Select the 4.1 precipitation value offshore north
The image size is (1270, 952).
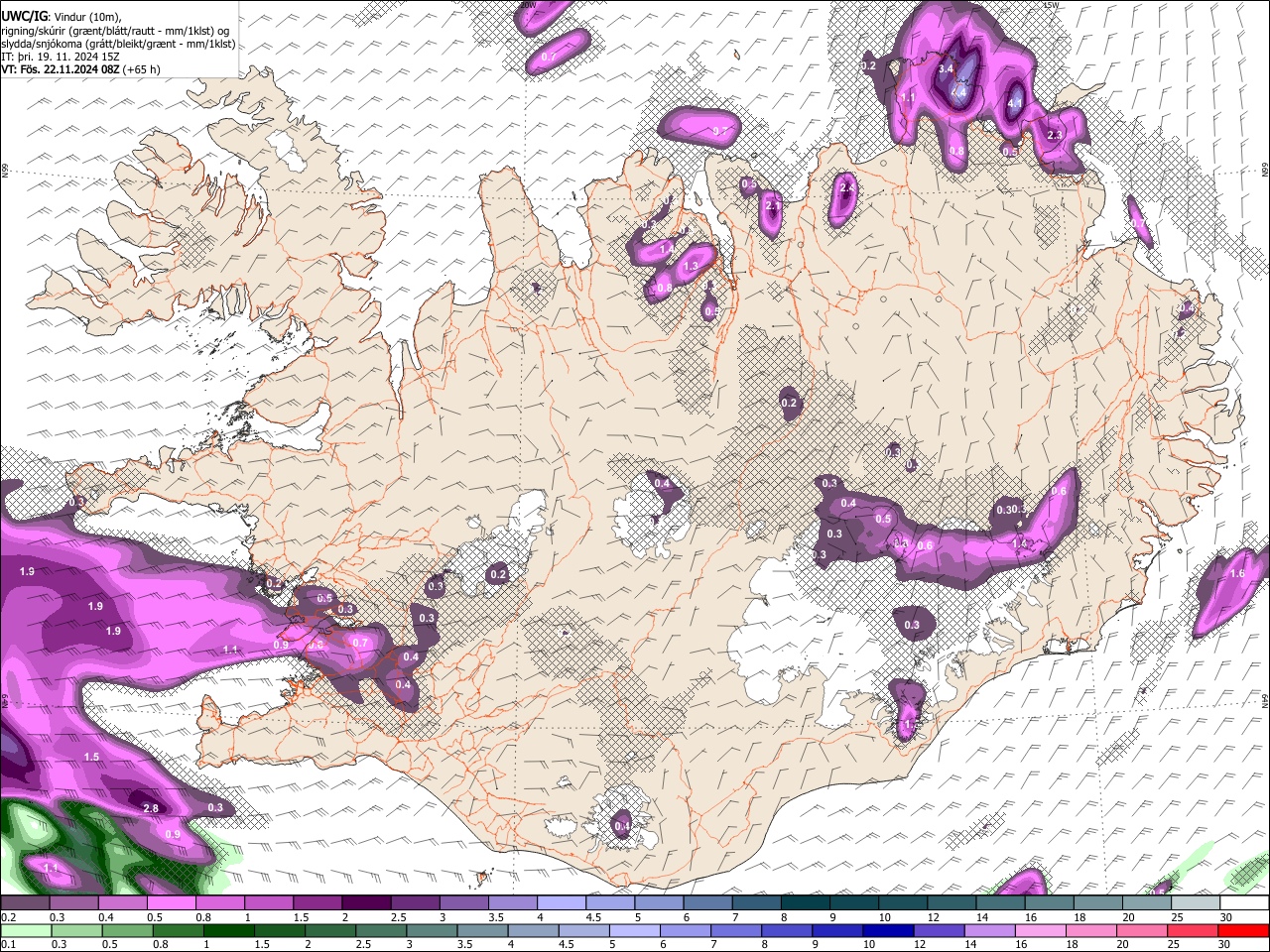[1015, 103]
